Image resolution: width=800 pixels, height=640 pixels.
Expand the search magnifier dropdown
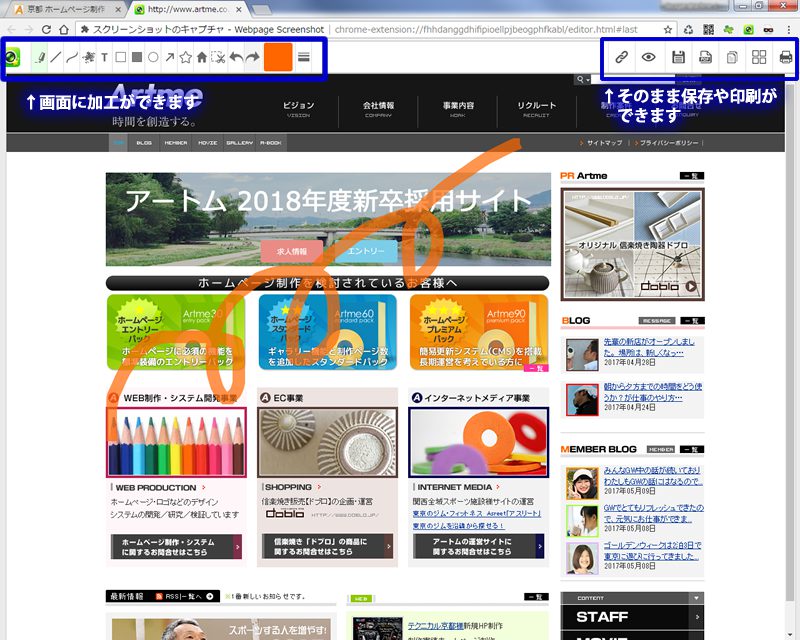point(582,80)
